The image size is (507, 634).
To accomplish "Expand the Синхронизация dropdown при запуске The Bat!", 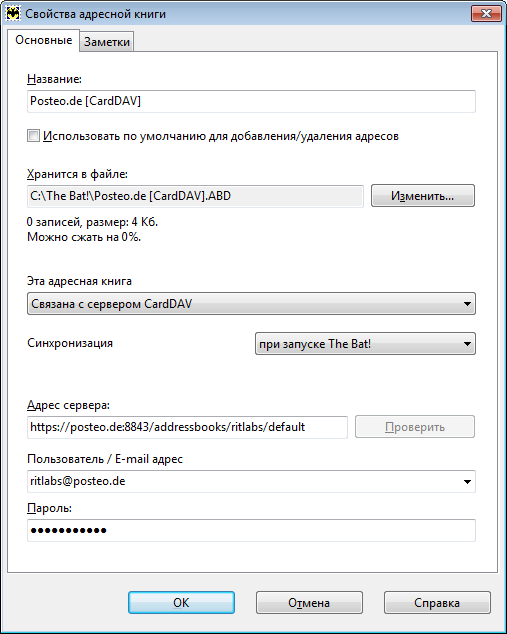I will point(365,344).
